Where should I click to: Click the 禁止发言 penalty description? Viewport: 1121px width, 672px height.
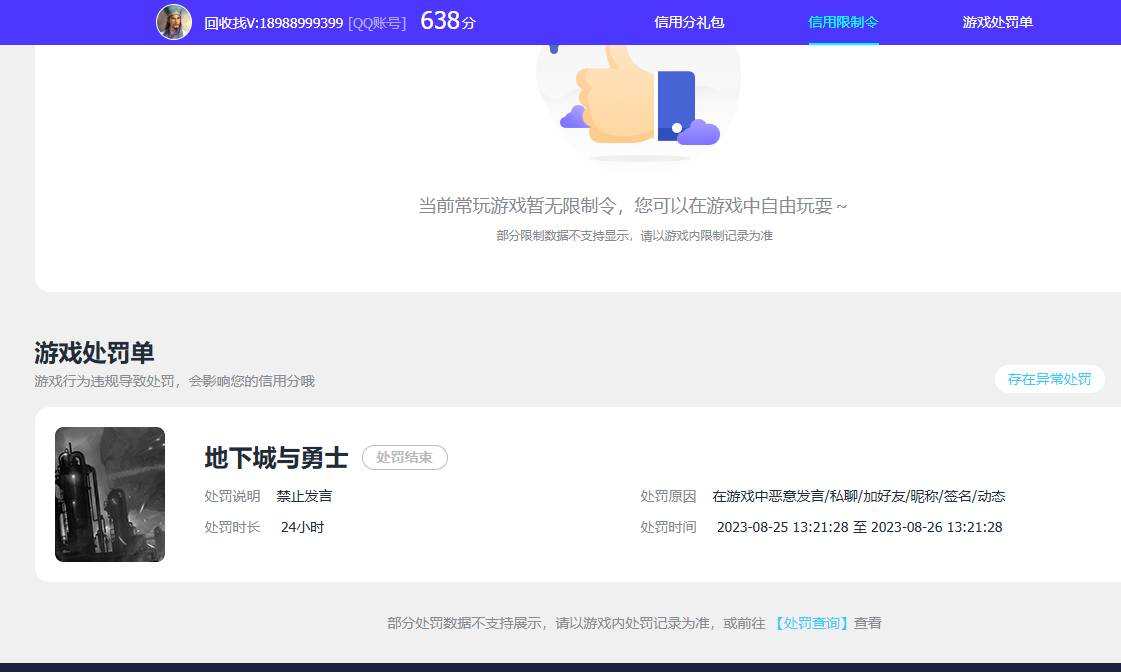(305, 496)
